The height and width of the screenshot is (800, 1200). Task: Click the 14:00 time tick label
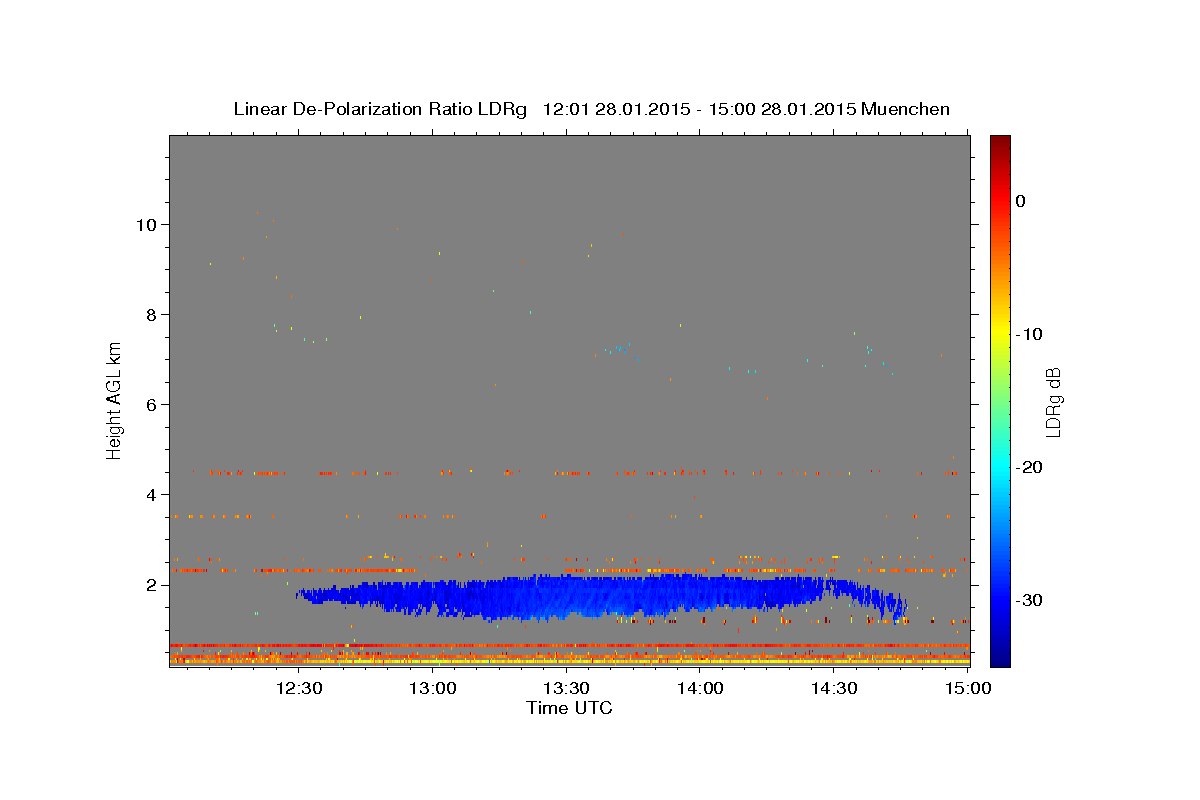point(700,688)
